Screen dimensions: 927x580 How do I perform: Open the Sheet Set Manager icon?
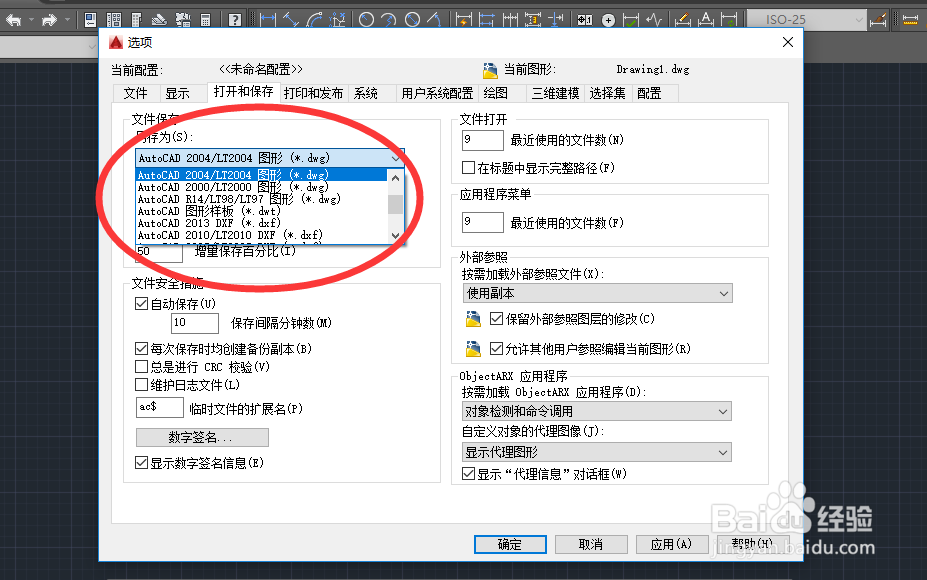159,20
